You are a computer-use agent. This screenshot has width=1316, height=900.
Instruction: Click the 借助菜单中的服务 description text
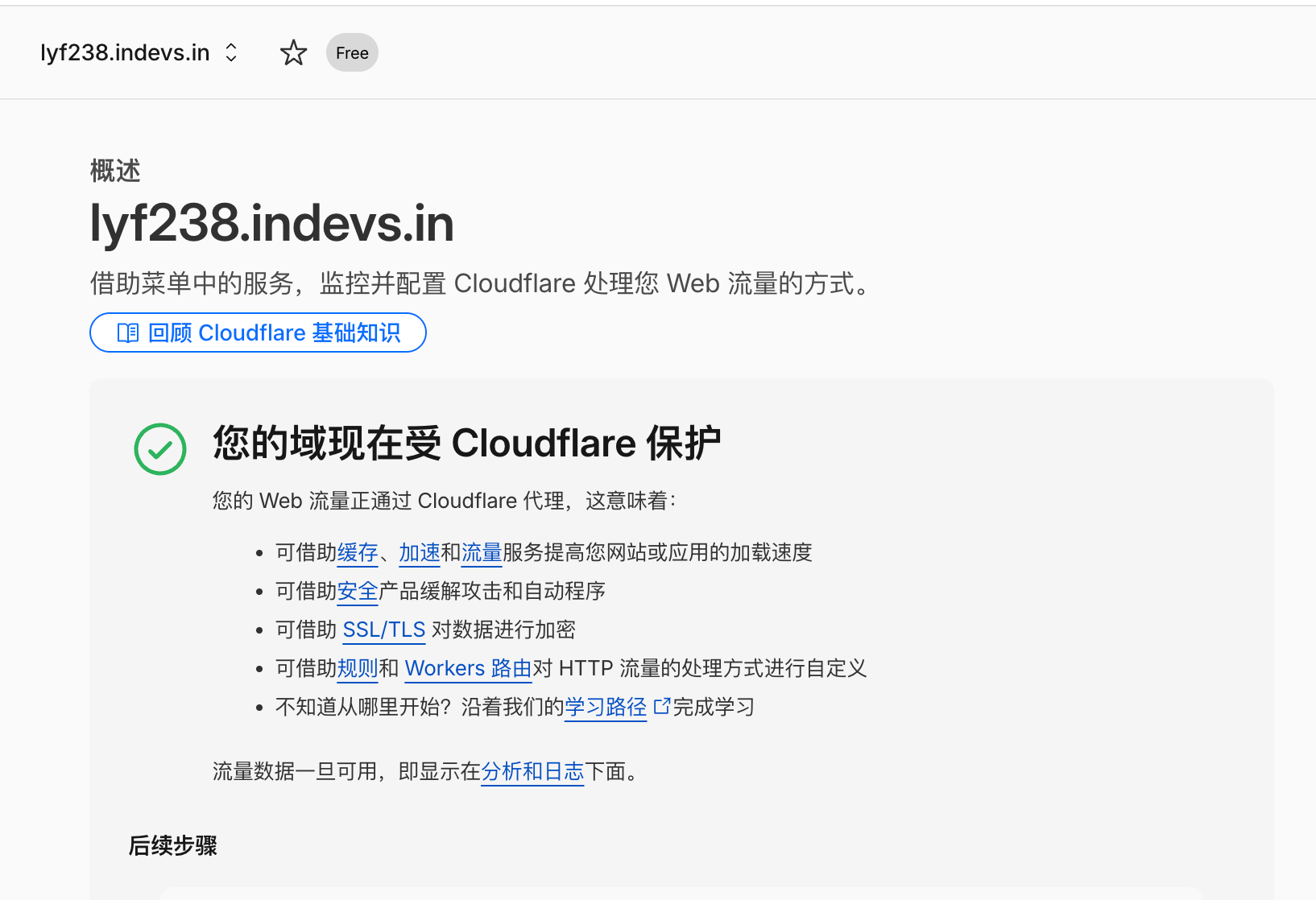[482, 283]
